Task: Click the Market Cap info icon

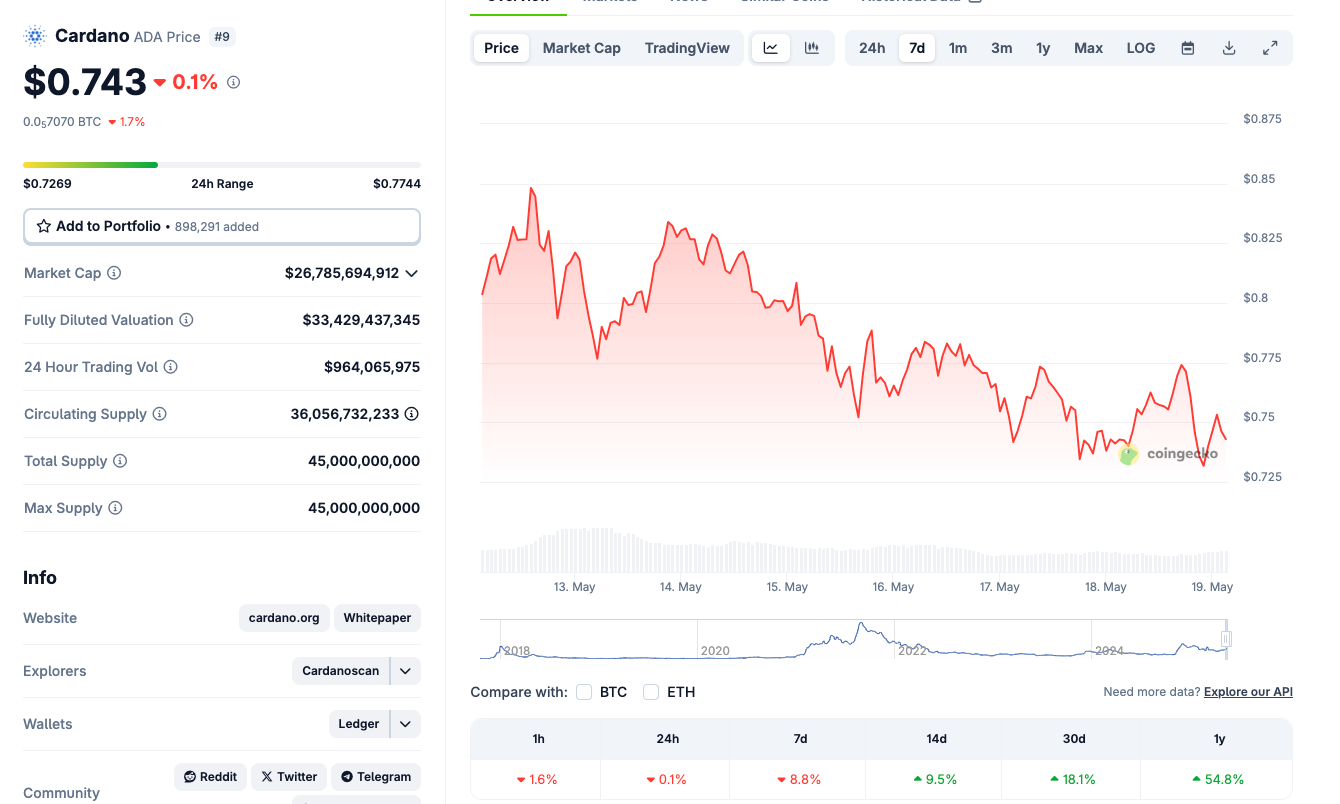Action: tap(114, 273)
